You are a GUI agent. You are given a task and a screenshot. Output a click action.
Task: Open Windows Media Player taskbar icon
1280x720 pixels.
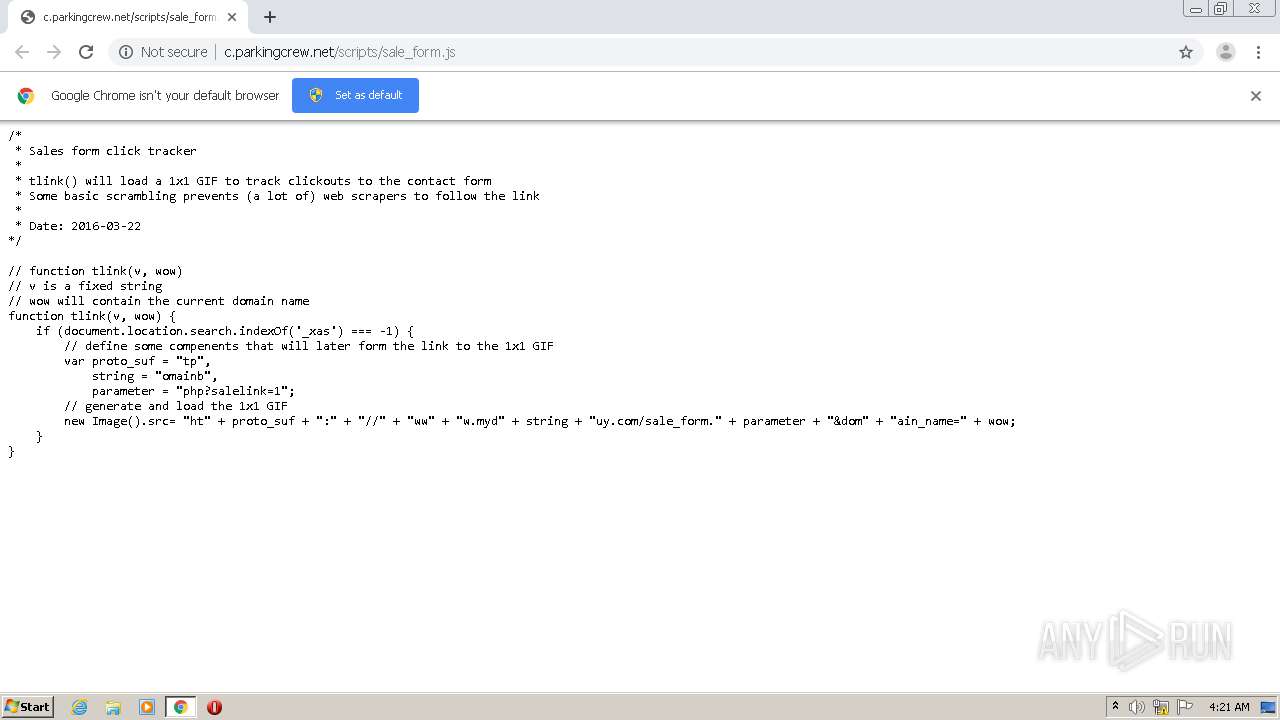point(147,707)
